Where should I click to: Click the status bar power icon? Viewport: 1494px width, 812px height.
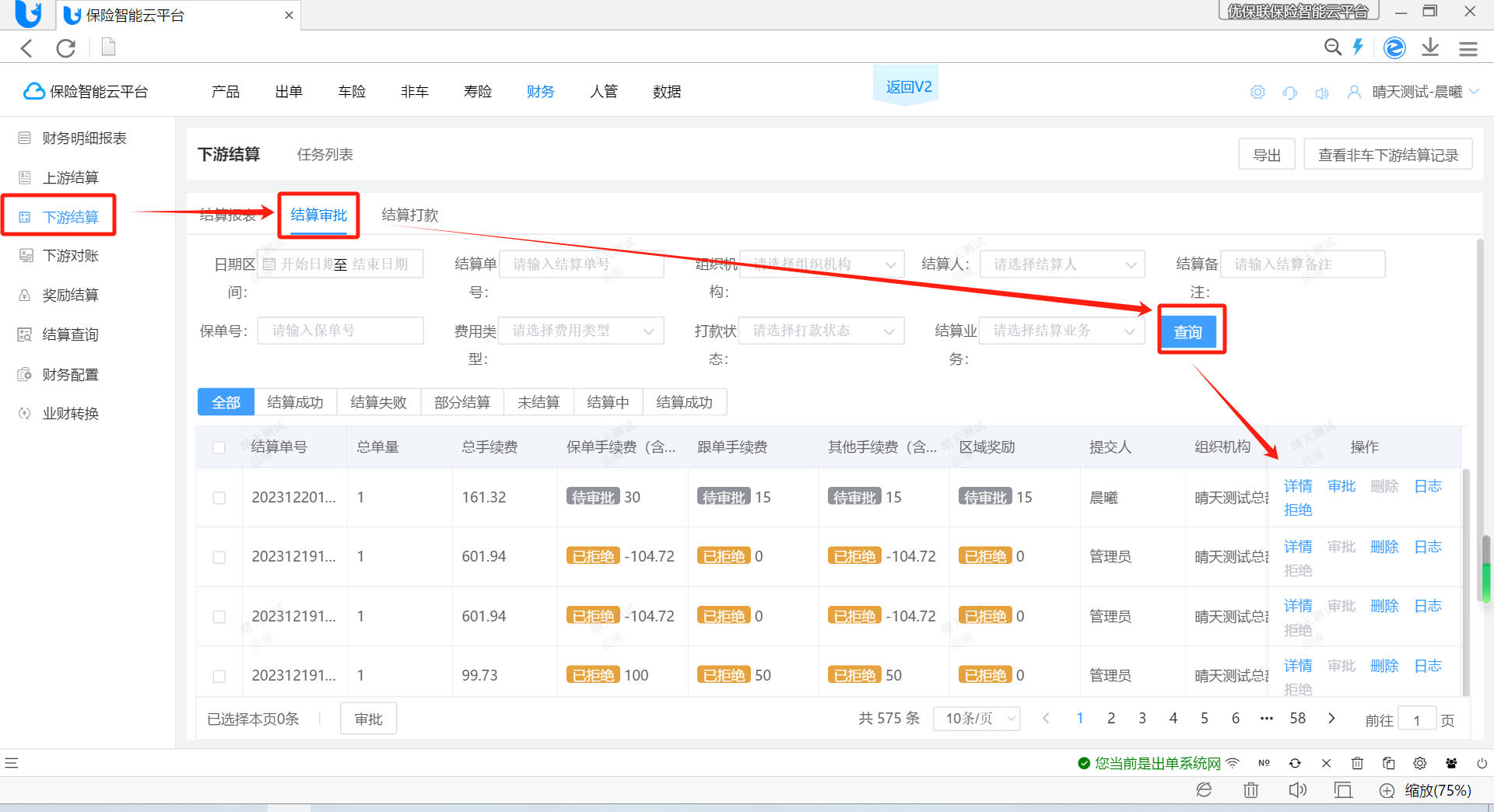click(1482, 763)
